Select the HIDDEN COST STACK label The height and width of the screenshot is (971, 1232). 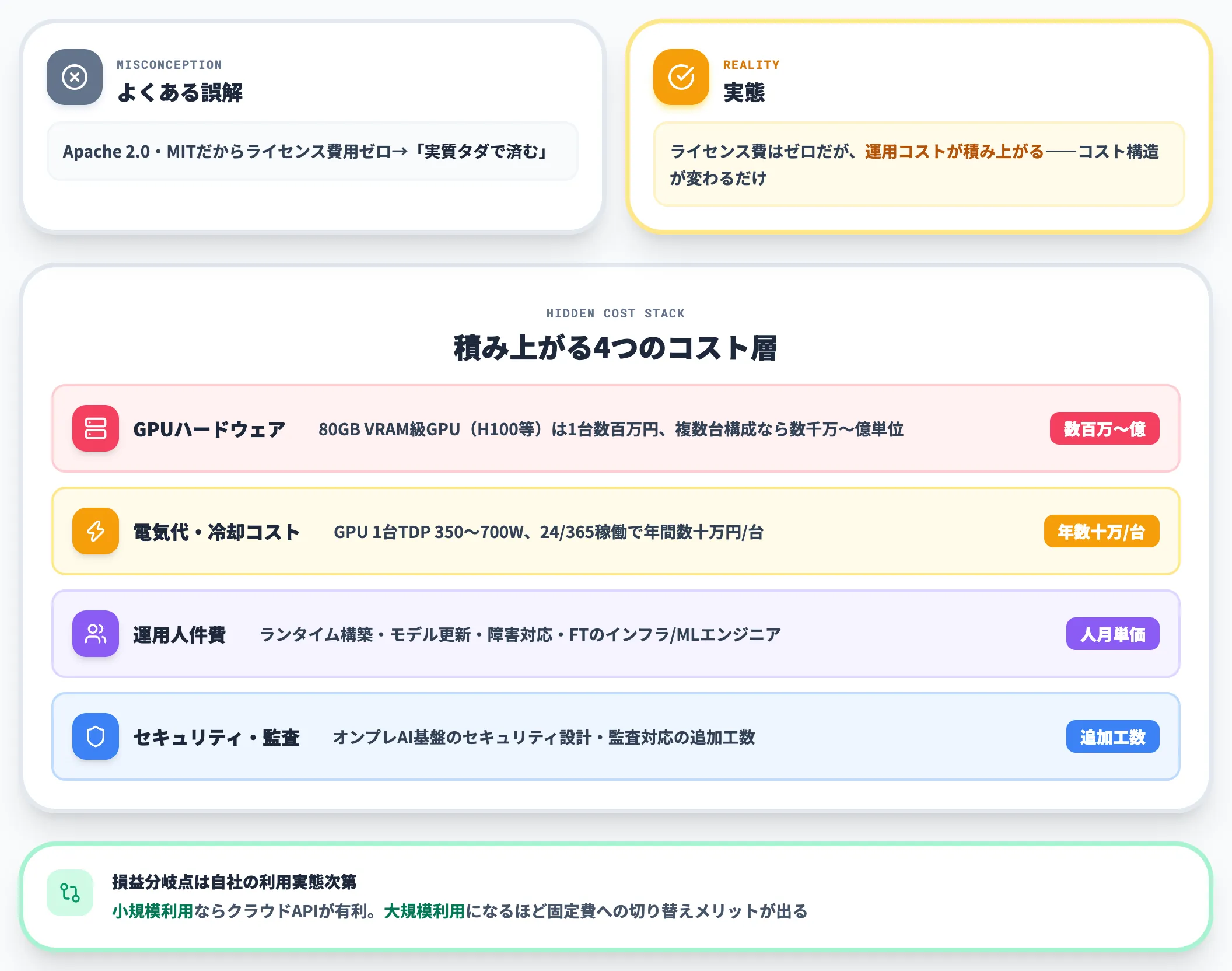[616, 313]
